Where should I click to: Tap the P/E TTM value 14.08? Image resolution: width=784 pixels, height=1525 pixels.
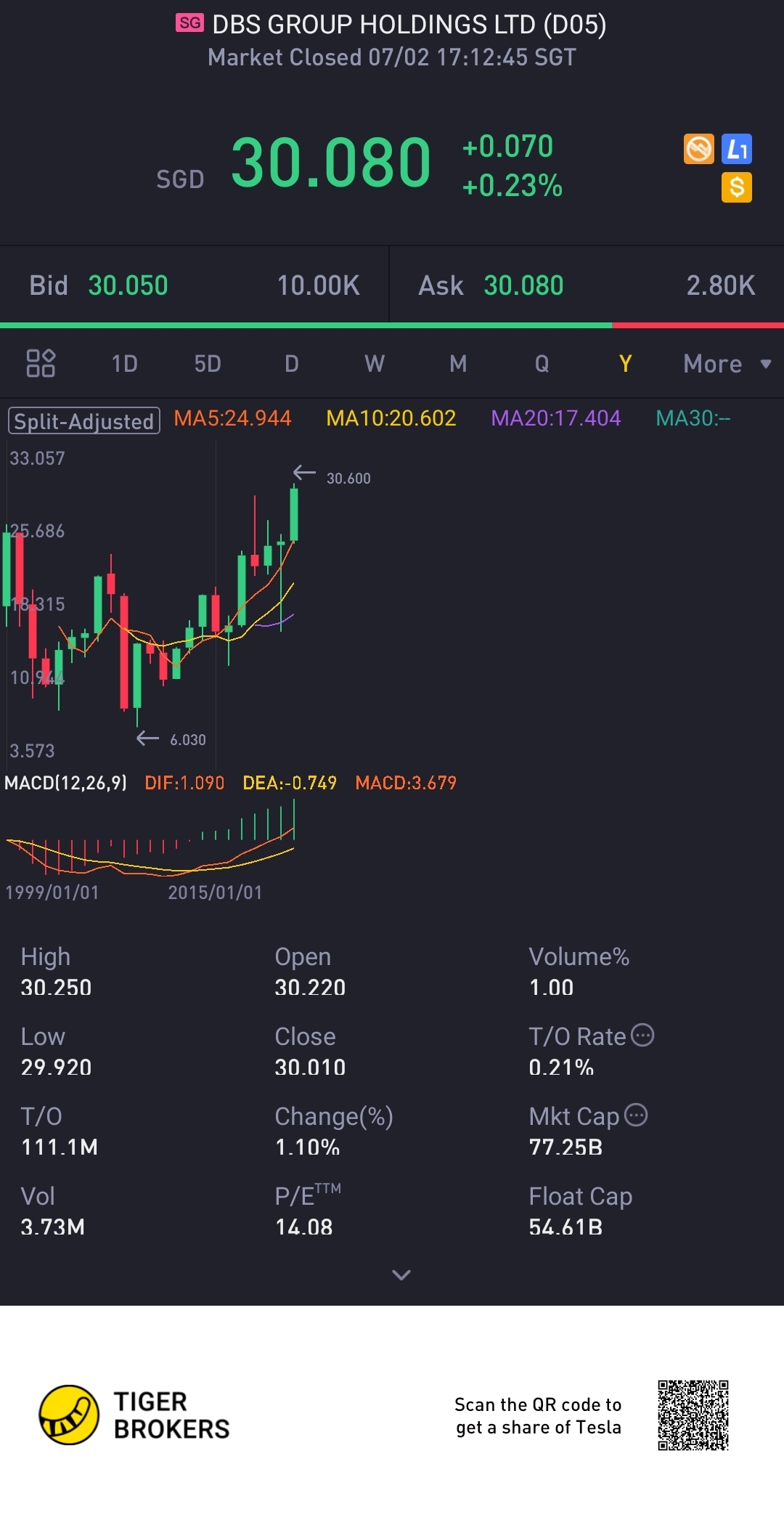pyautogui.click(x=303, y=1227)
